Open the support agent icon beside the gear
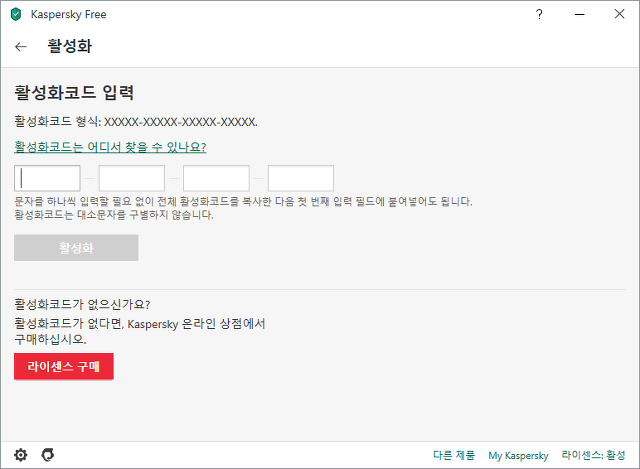 [x=48, y=455]
